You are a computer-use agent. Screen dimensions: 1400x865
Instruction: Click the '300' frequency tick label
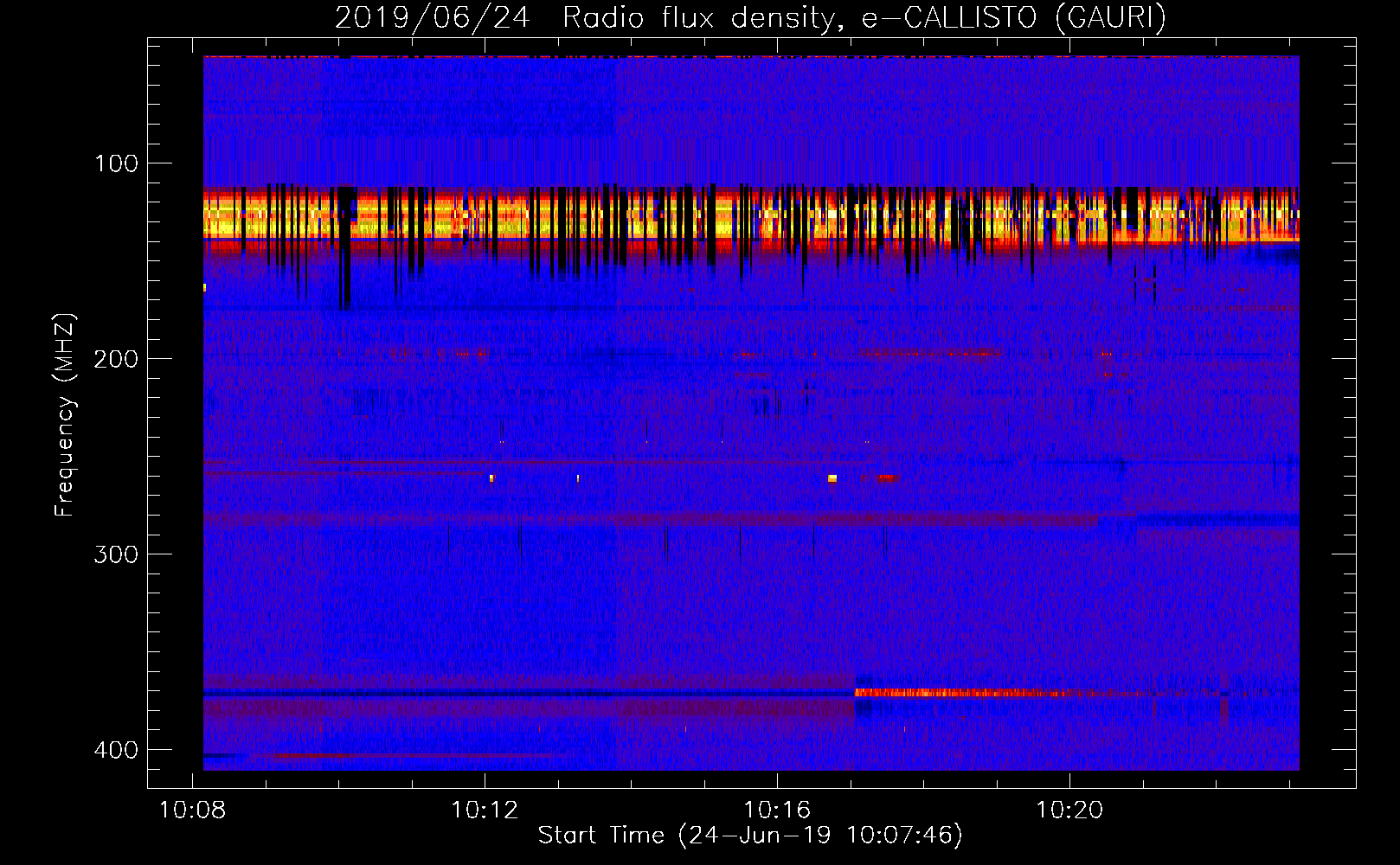[116, 554]
